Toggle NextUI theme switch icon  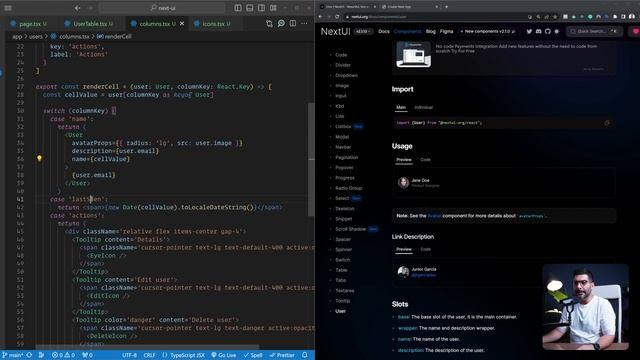coord(557,31)
